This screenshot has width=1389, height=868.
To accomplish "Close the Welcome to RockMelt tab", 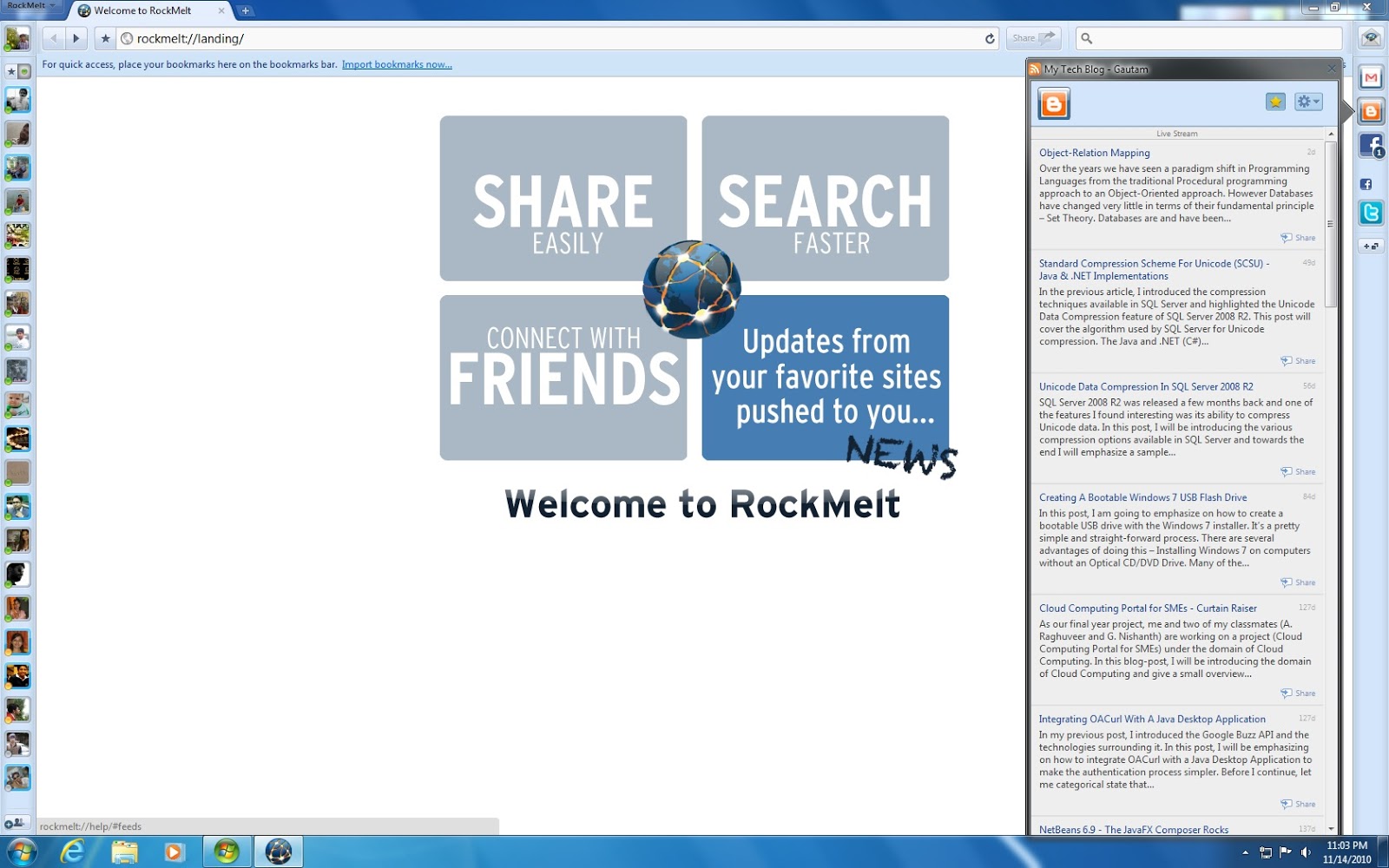I will 221,10.
